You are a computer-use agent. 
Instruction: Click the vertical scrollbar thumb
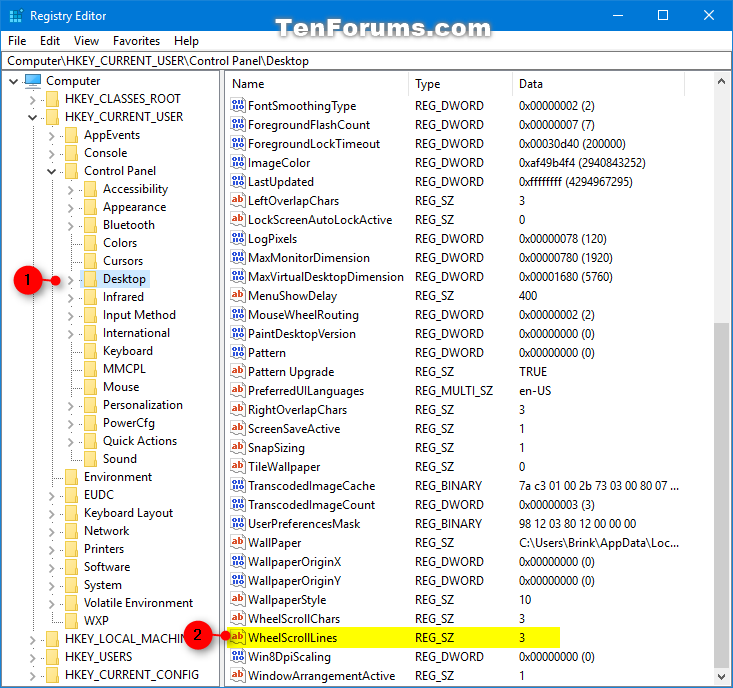click(721, 495)
